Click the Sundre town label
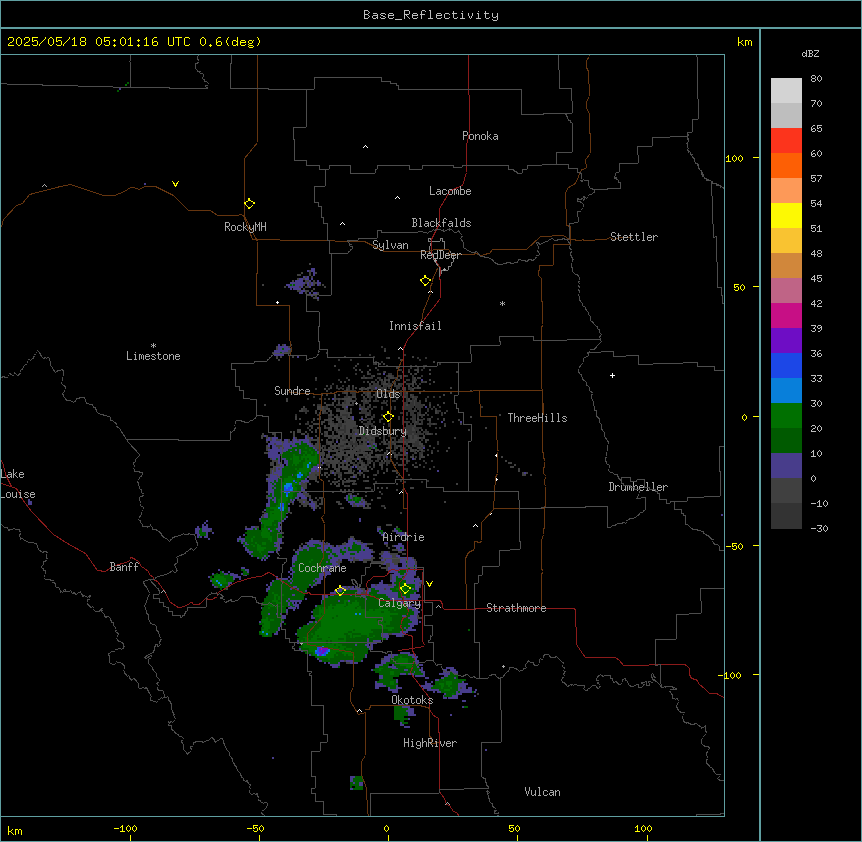 (x=292, y=391)
